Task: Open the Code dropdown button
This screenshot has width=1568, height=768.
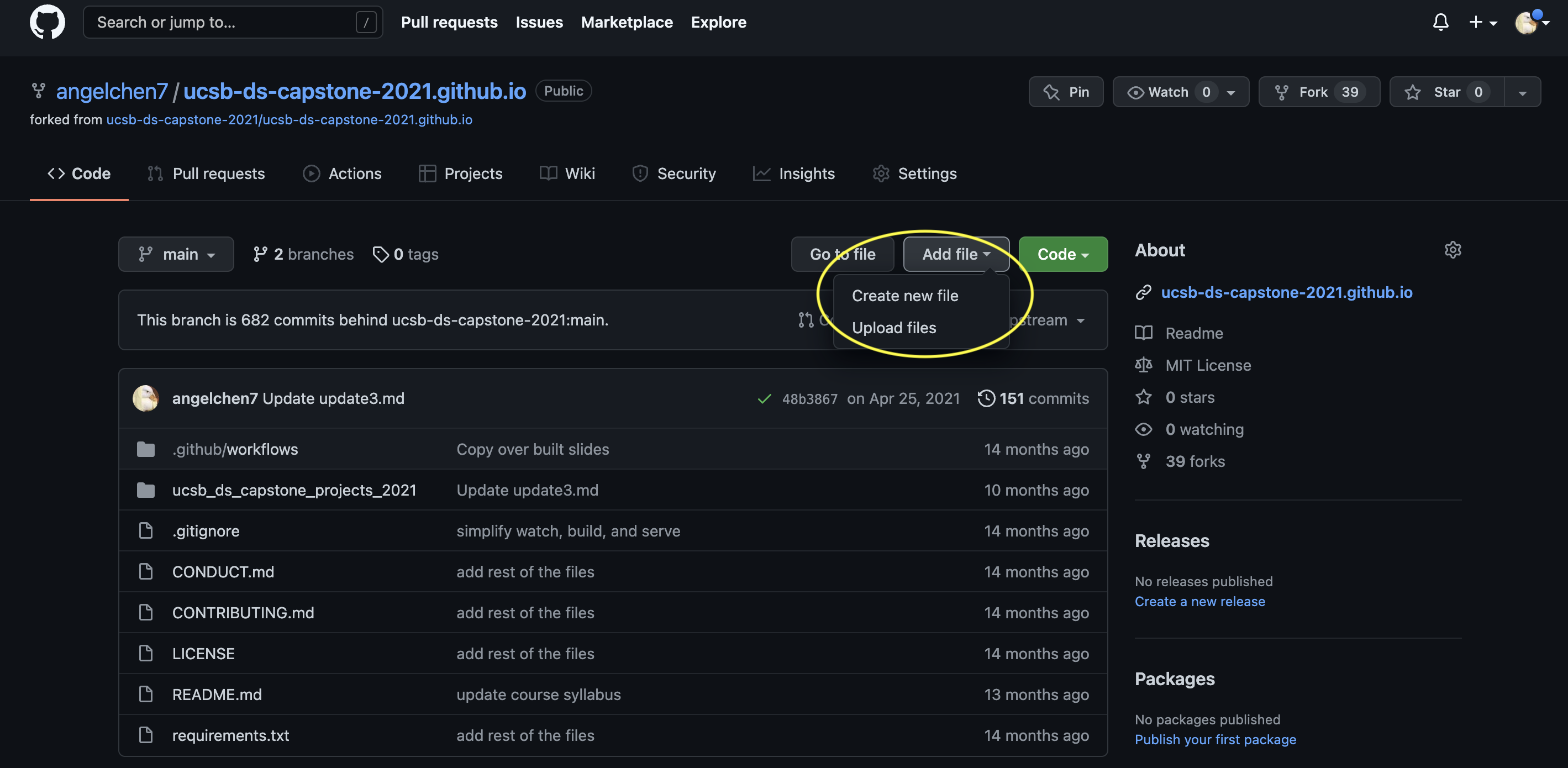Action: [1062, 254]
